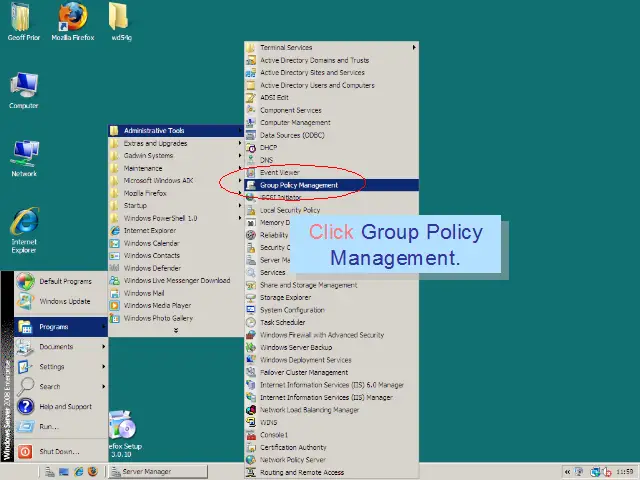Launch Mozilla Firefox desktop shortcut
The height and width of the screenshot is (480, 640).
coord(72,18)
